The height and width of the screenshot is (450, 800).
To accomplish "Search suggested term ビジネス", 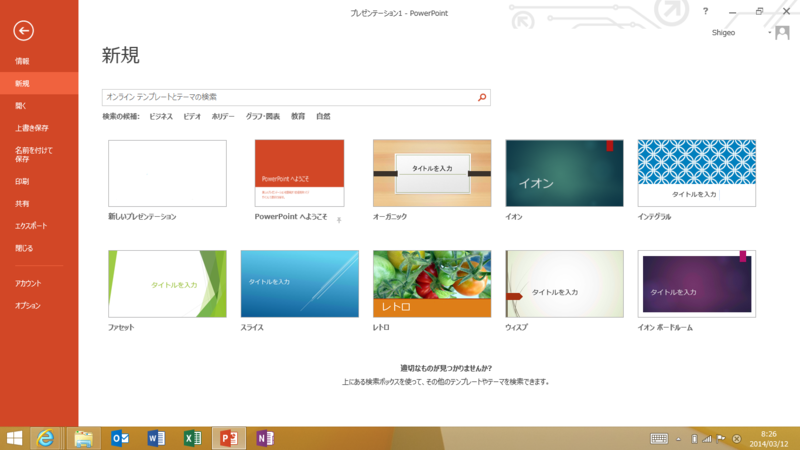I will tap(161, 116).
